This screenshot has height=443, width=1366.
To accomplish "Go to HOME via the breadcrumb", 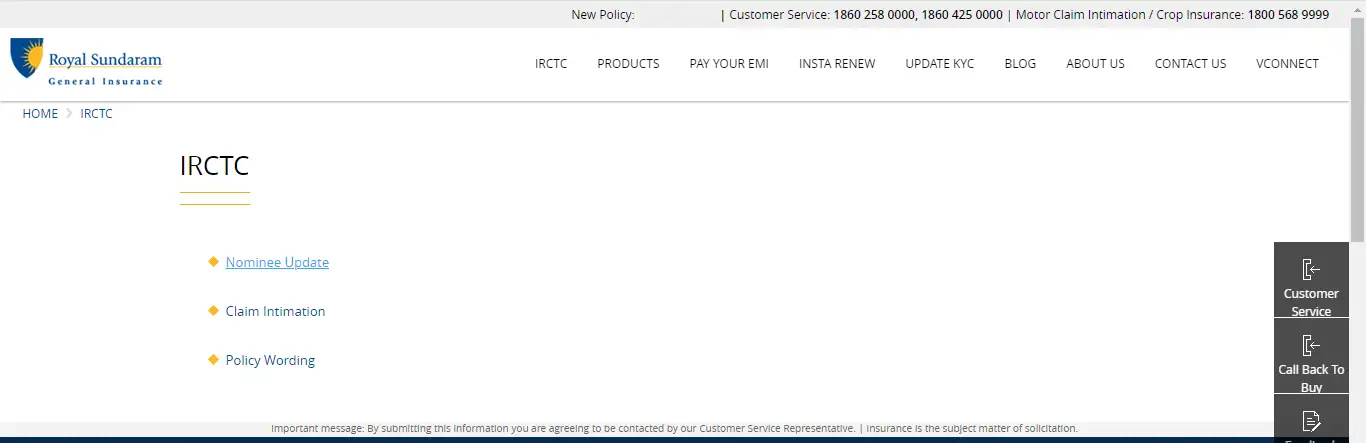I will (40, 113).
